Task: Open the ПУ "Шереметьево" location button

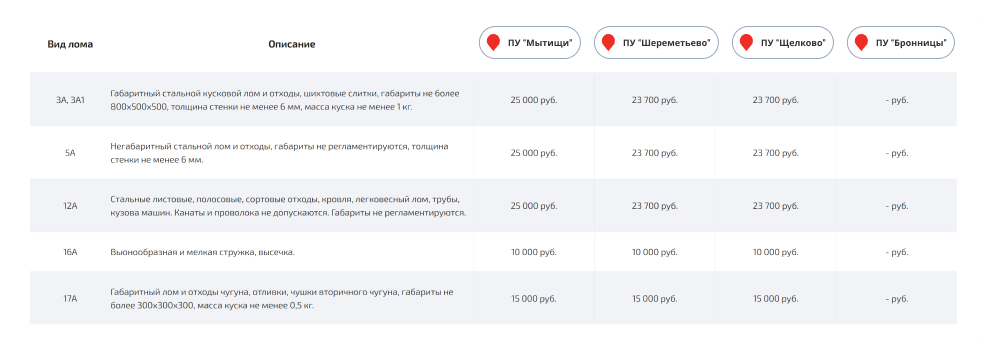Action: pyautogui.click(x=656, y=43)
